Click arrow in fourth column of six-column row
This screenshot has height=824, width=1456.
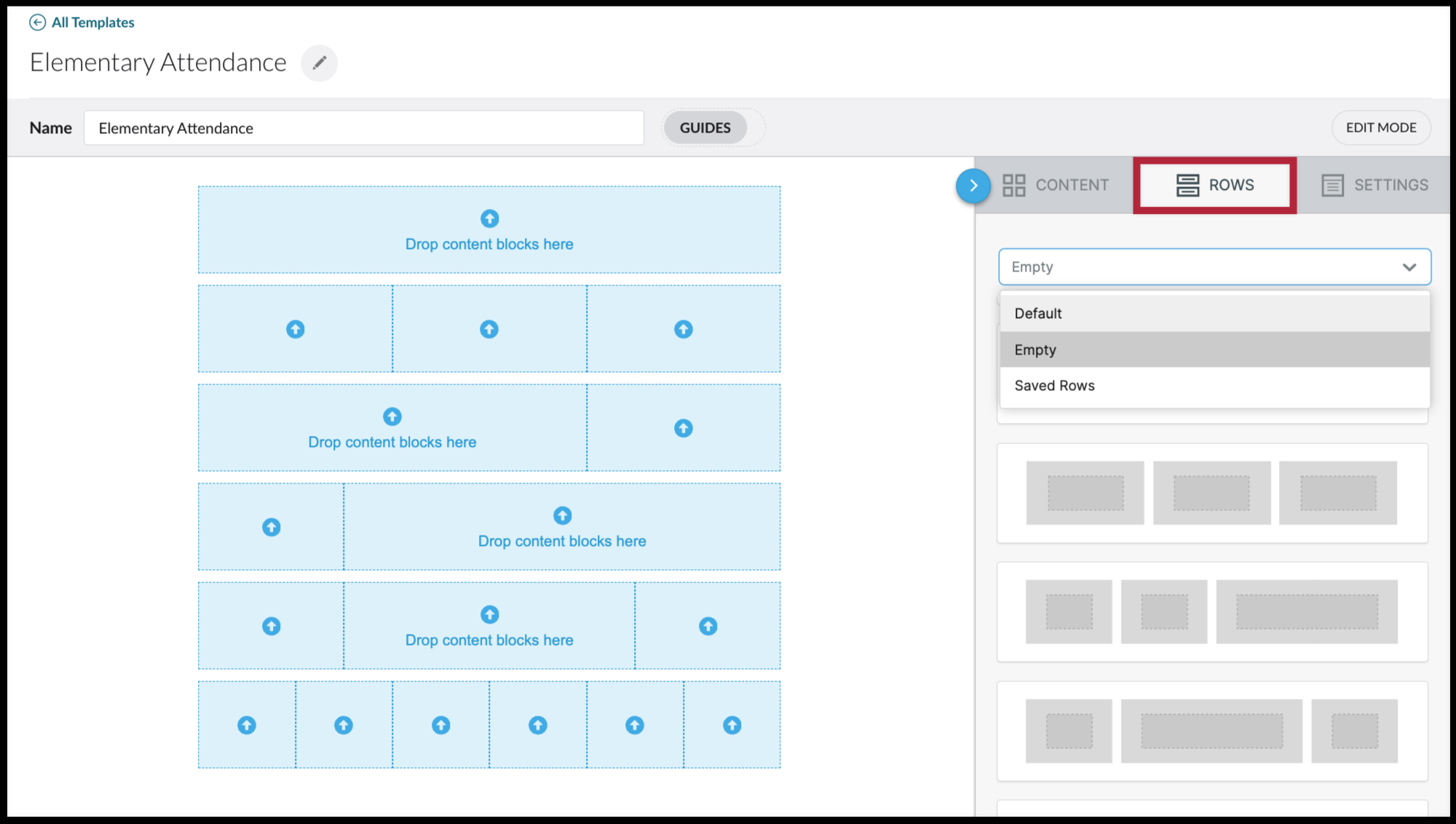[x=538, y=725]
